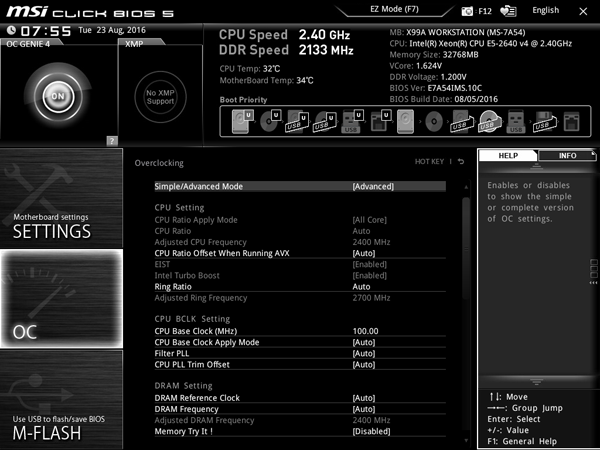Open CPU Base Clock Apply Mode option
The image size is (600, 450).
pos(300,342)
